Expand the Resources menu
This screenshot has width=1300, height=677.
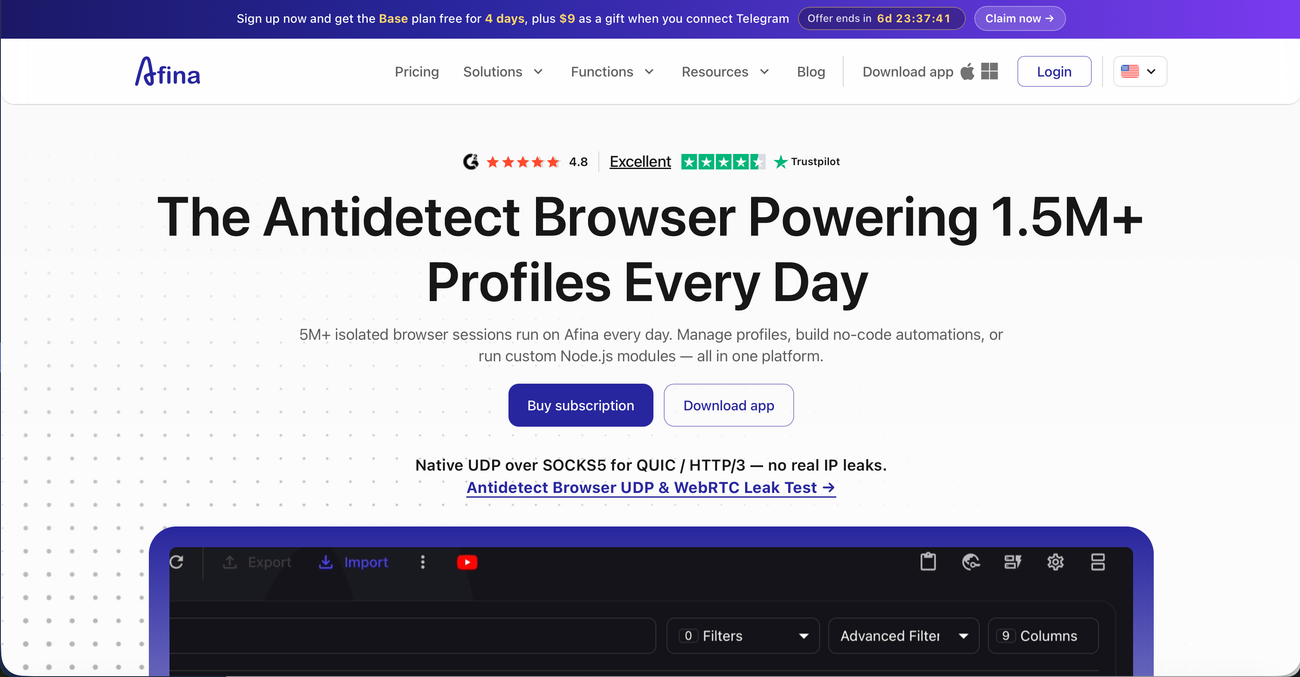tap(725, 72)
